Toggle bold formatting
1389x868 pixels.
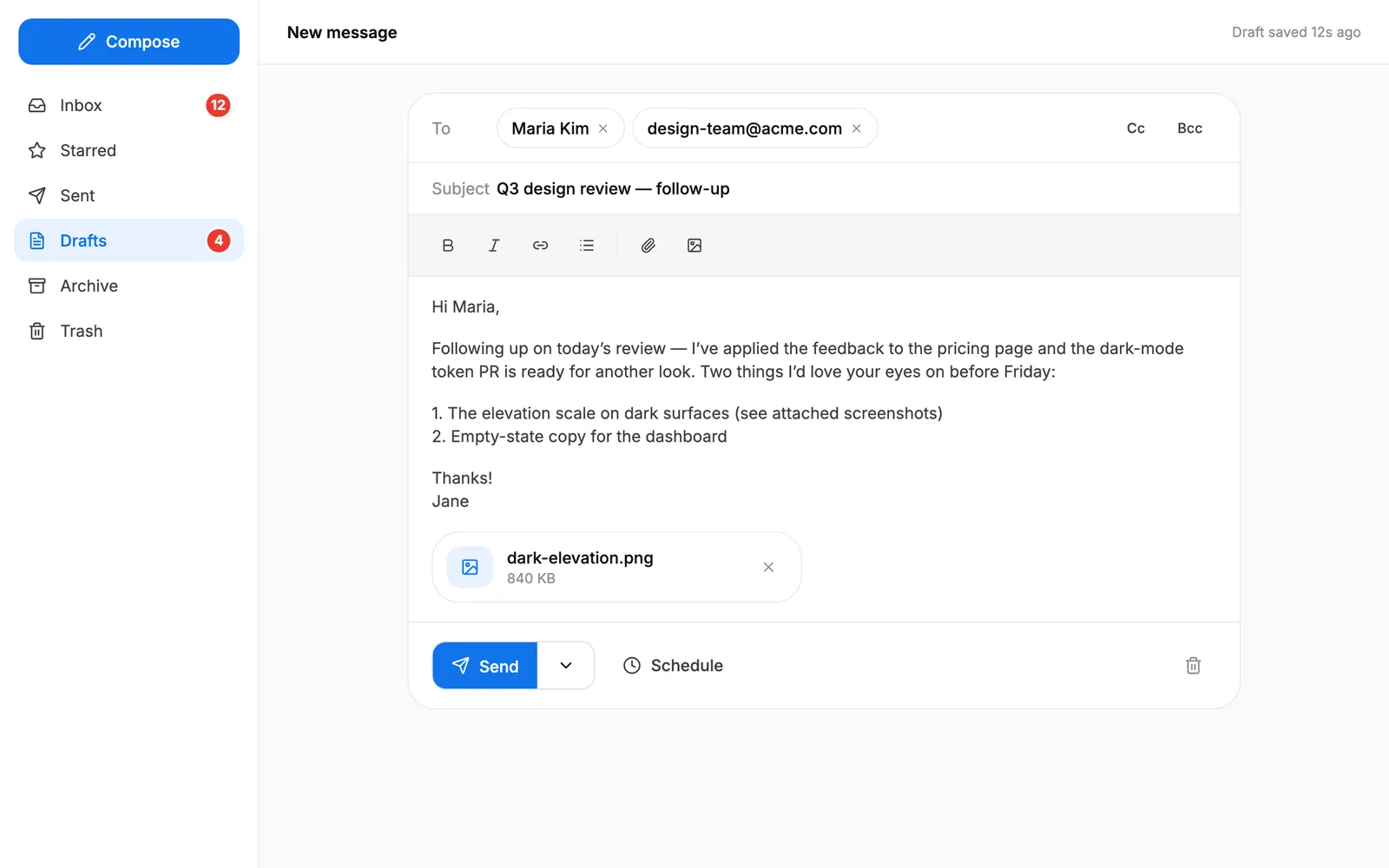(448, 246)
